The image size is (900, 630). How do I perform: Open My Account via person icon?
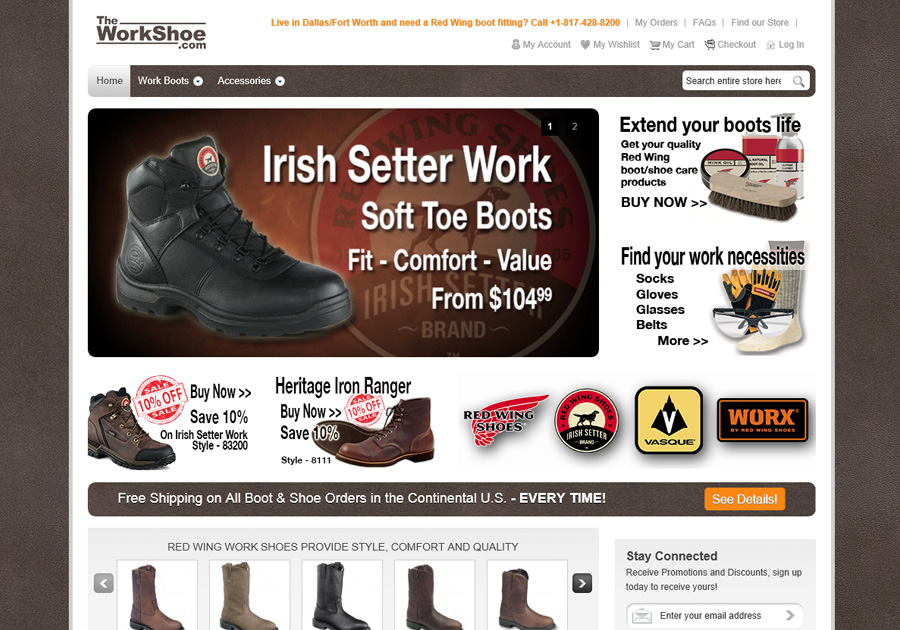click(515, 44)
